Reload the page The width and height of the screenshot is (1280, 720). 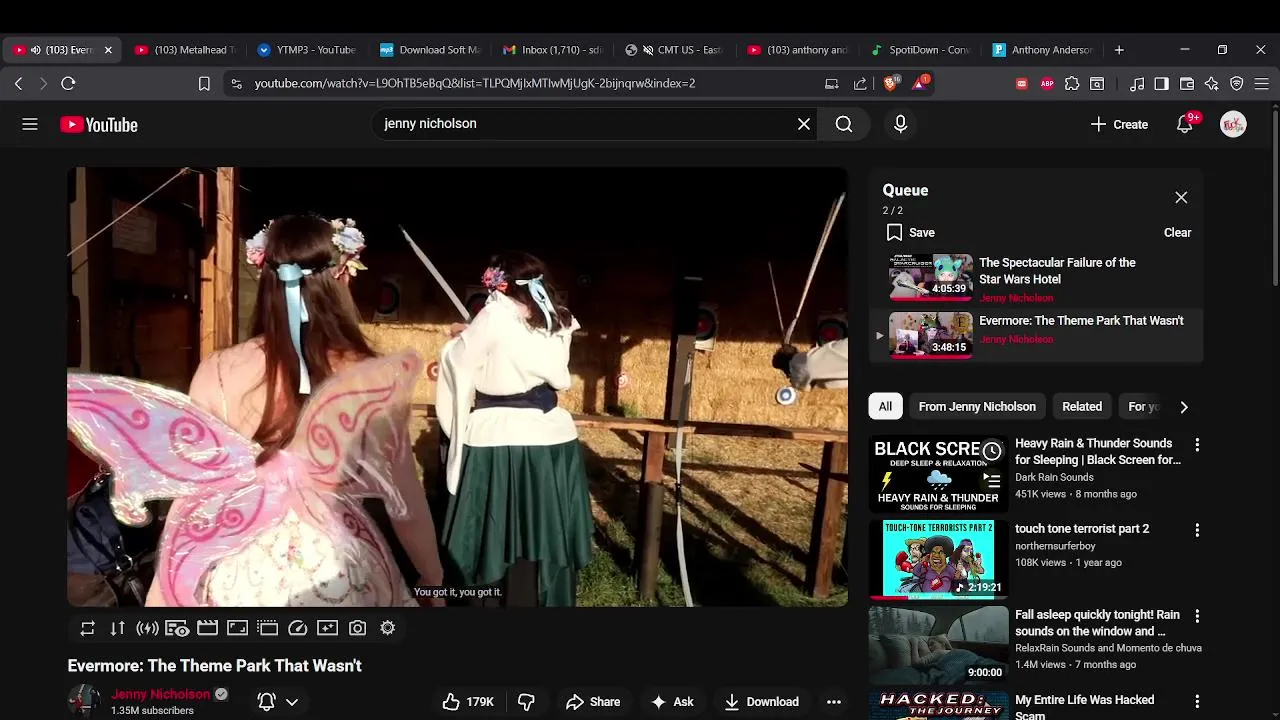click(x=68, y=84)
